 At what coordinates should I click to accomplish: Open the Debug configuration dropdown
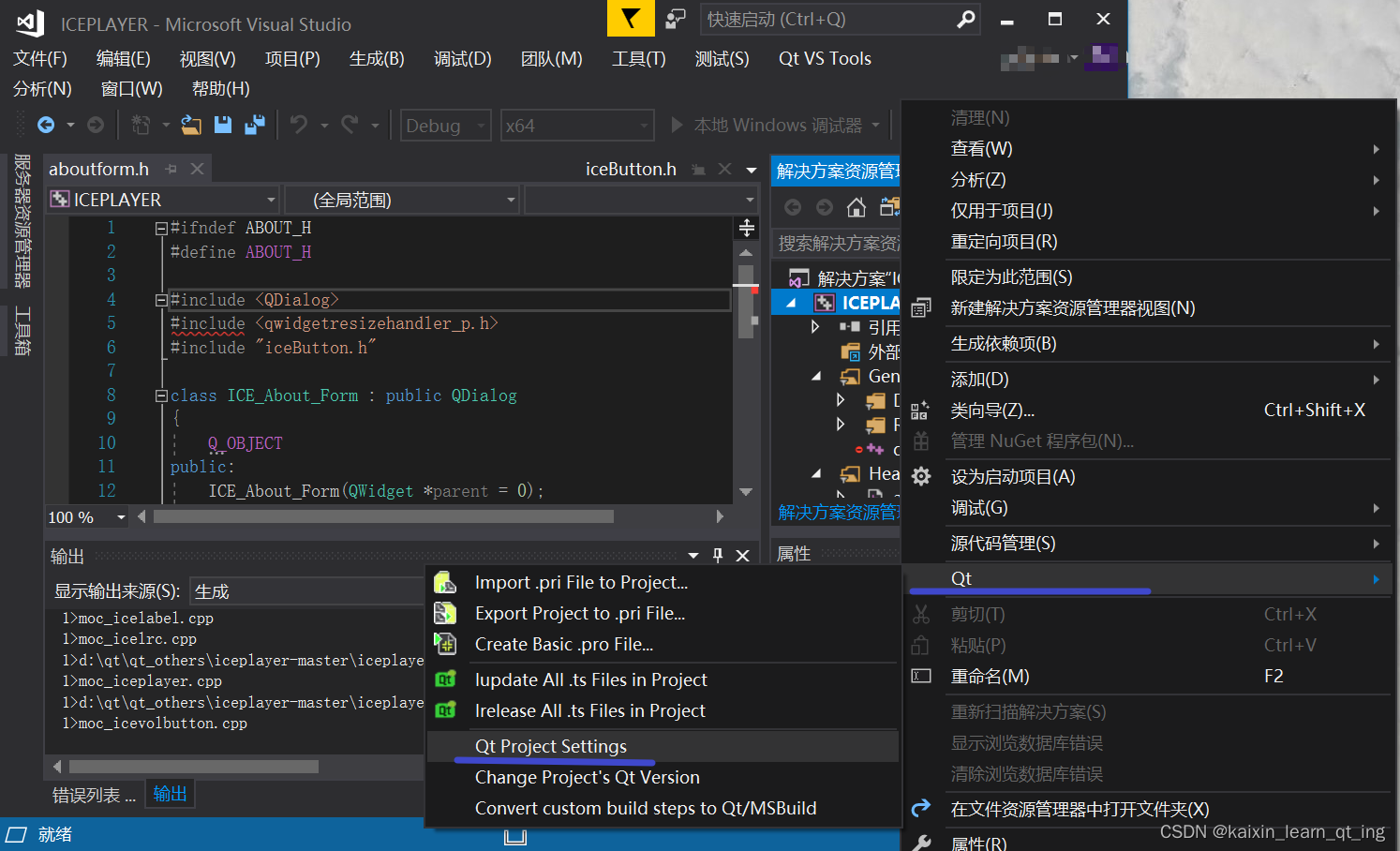(x=445, y=125)
